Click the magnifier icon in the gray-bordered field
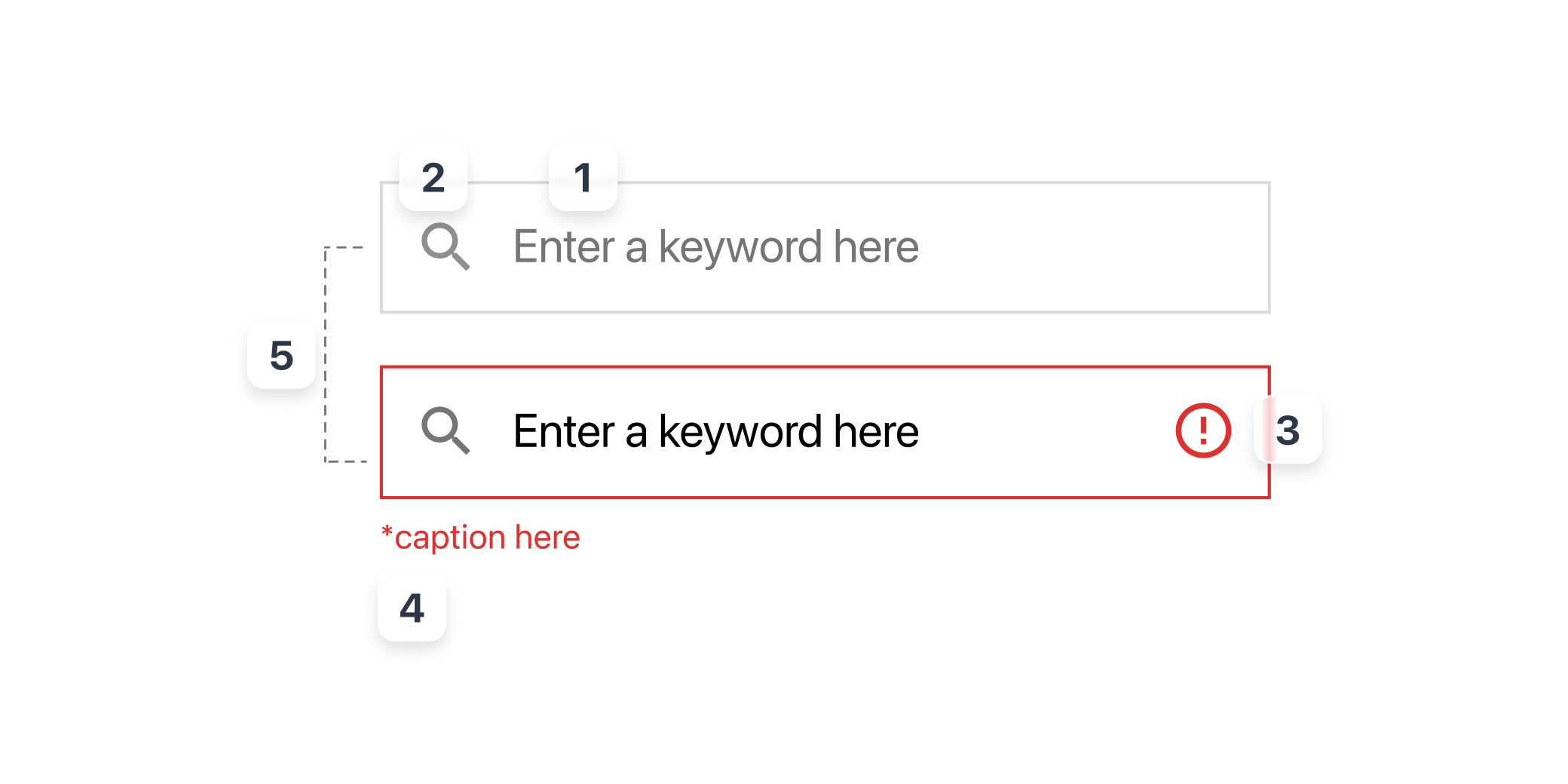The height and width of the screenshot is (784, 1568). point(445,246)
